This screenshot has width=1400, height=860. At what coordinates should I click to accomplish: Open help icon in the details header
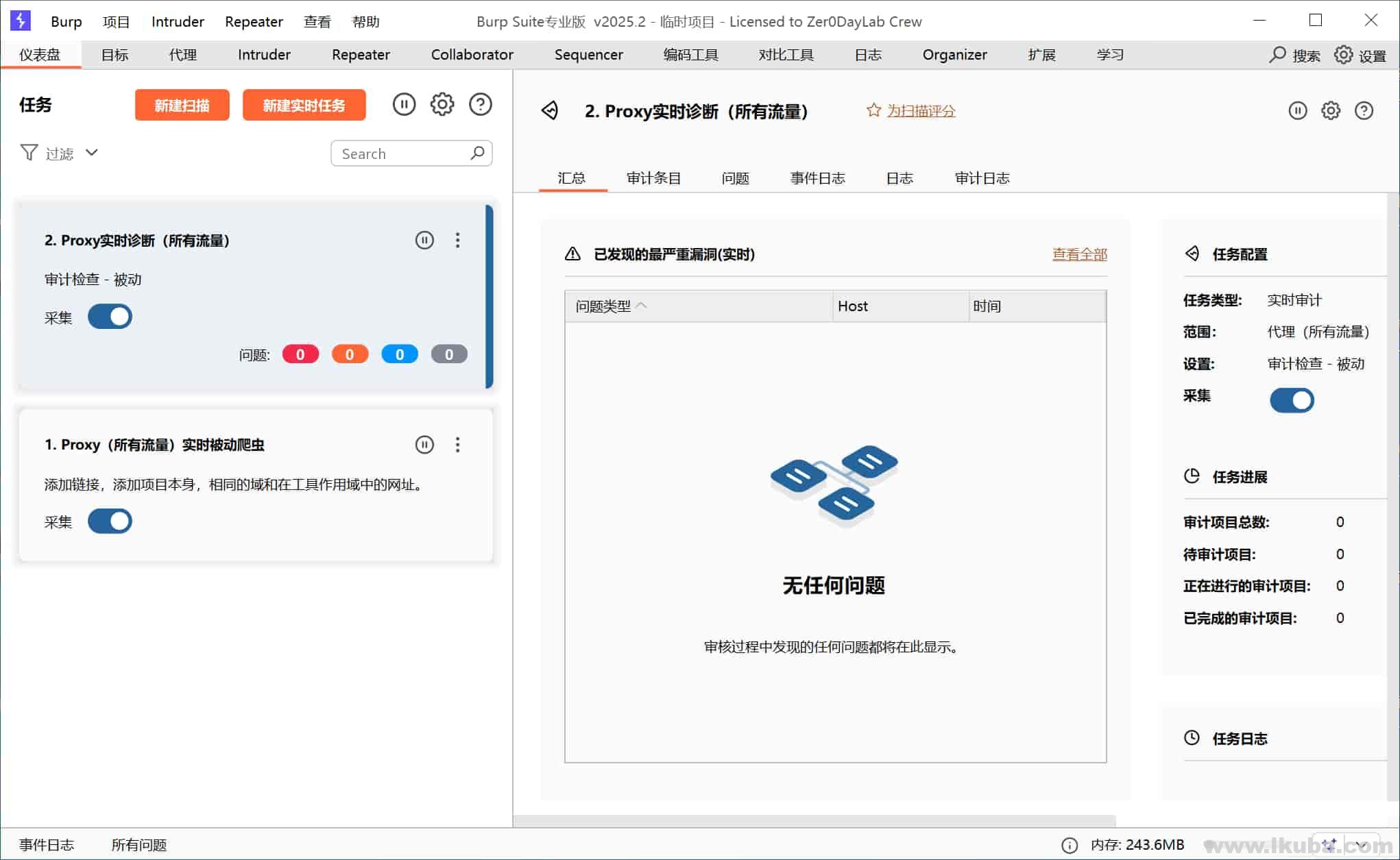pos(1364,110)
